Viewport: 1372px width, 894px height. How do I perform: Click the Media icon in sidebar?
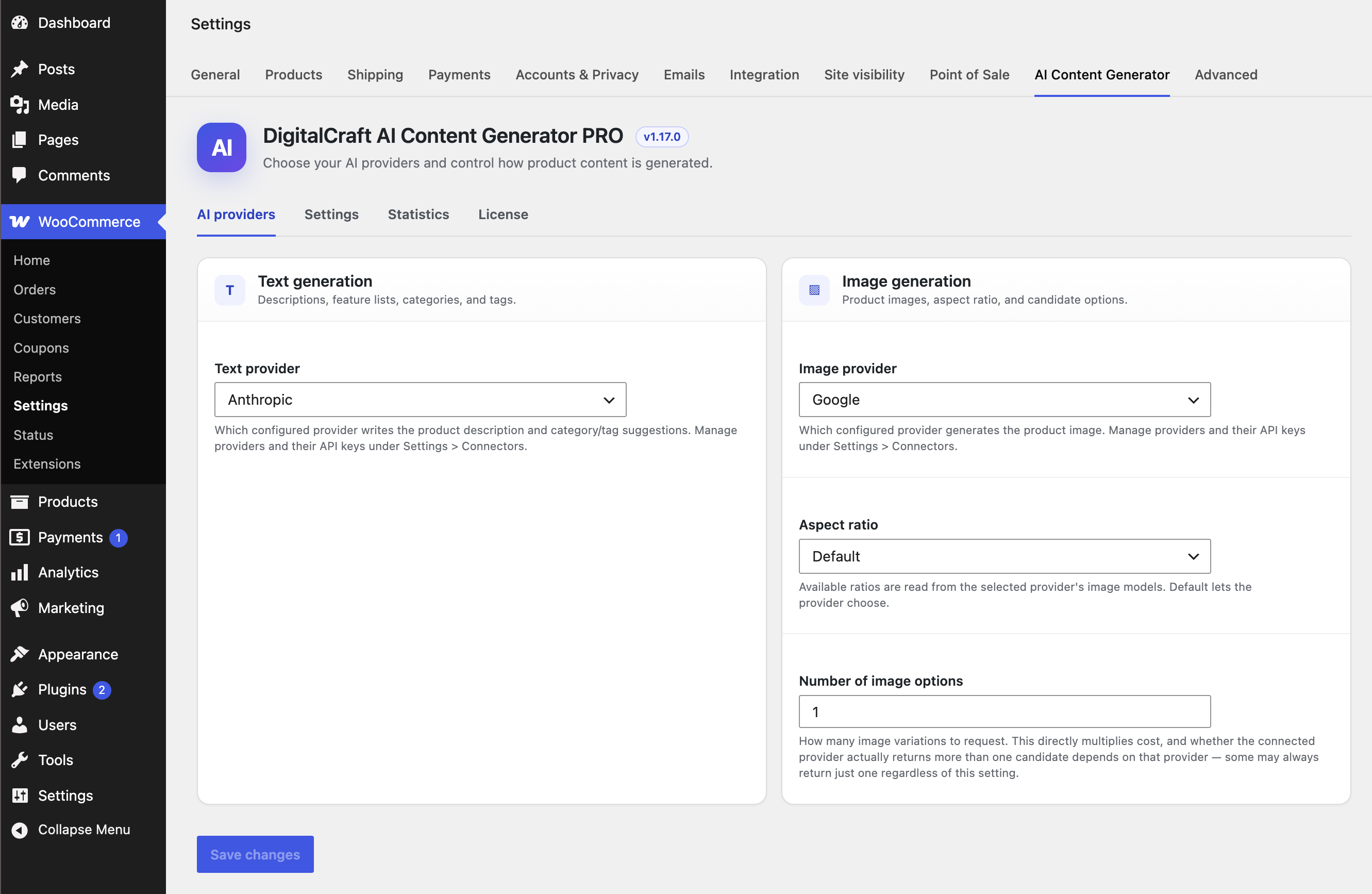click(20, 104)
